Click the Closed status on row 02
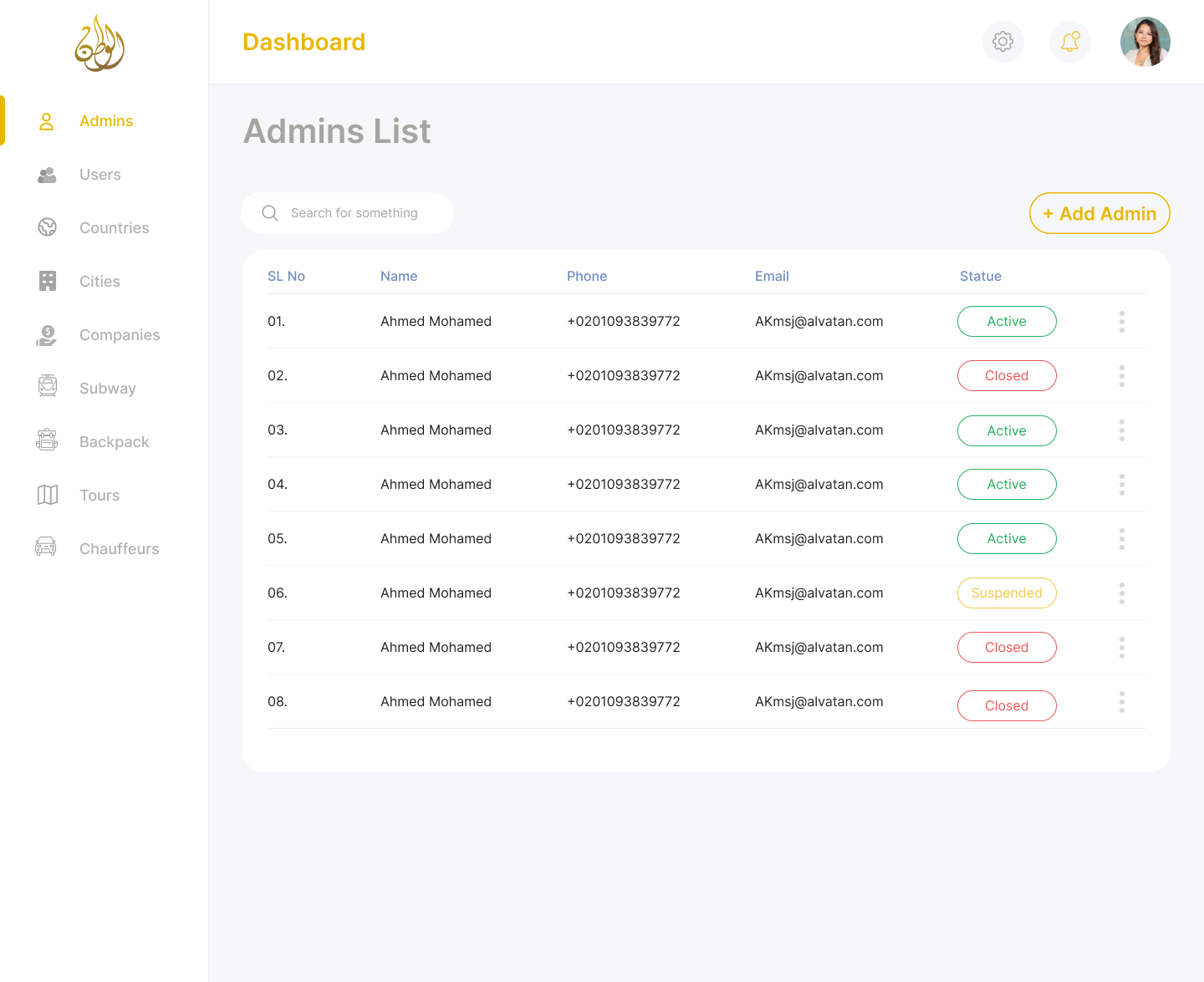Image resolution: width=1204 pixels, height=982 pixels. coord(1007,376)
